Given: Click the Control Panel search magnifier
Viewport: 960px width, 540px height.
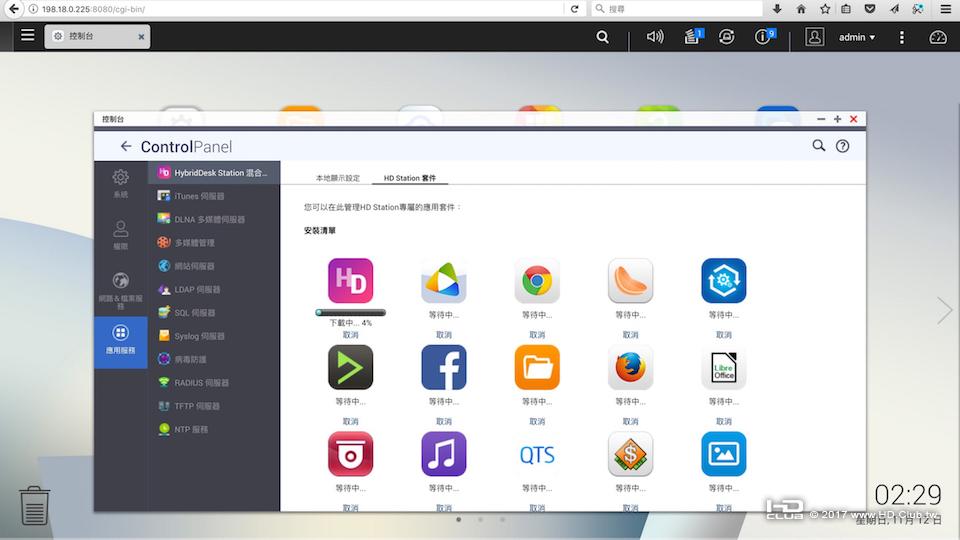Looking at the screenshot, I should [819, 146].
